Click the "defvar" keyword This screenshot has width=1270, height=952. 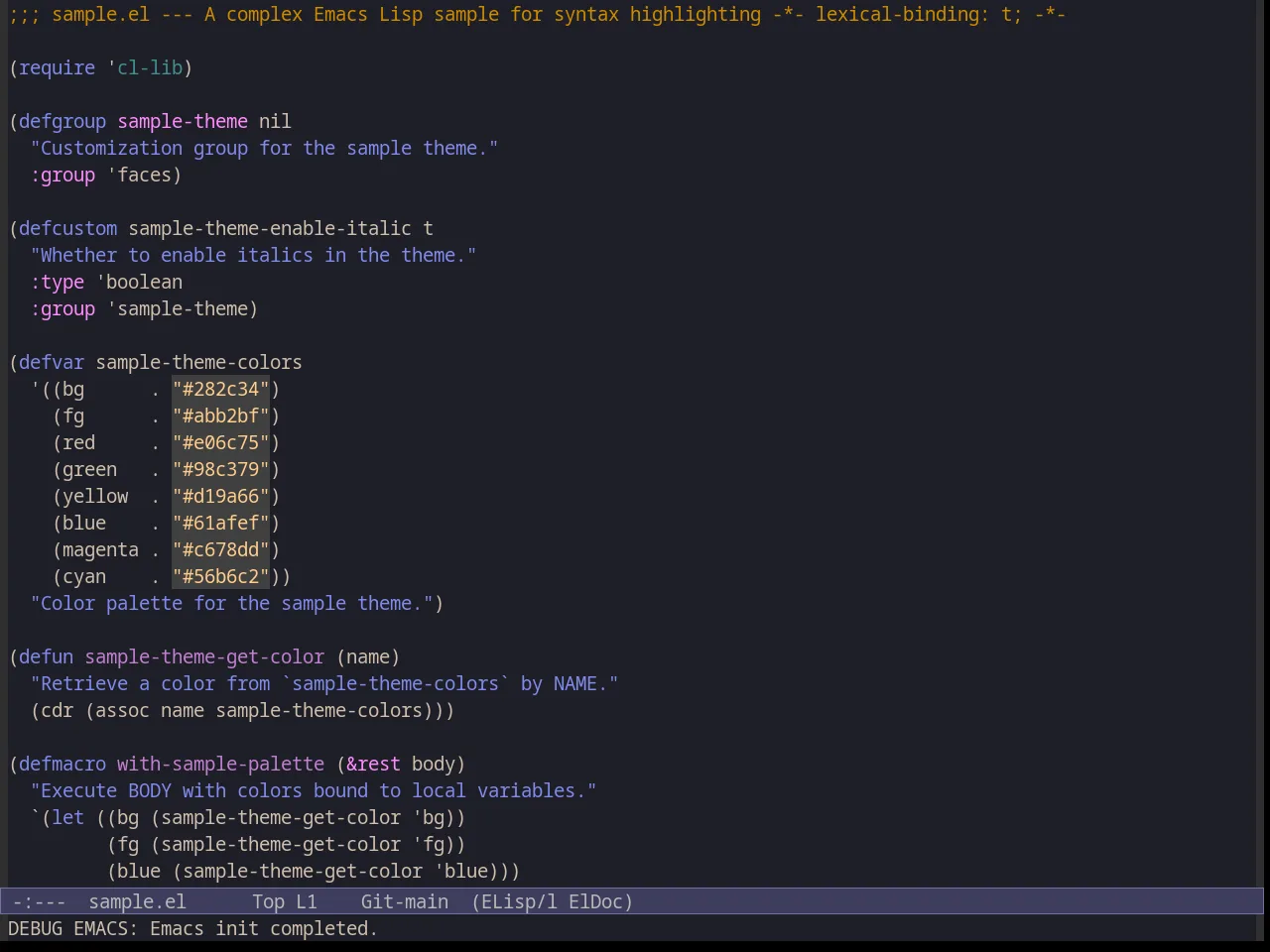(52, 362)
